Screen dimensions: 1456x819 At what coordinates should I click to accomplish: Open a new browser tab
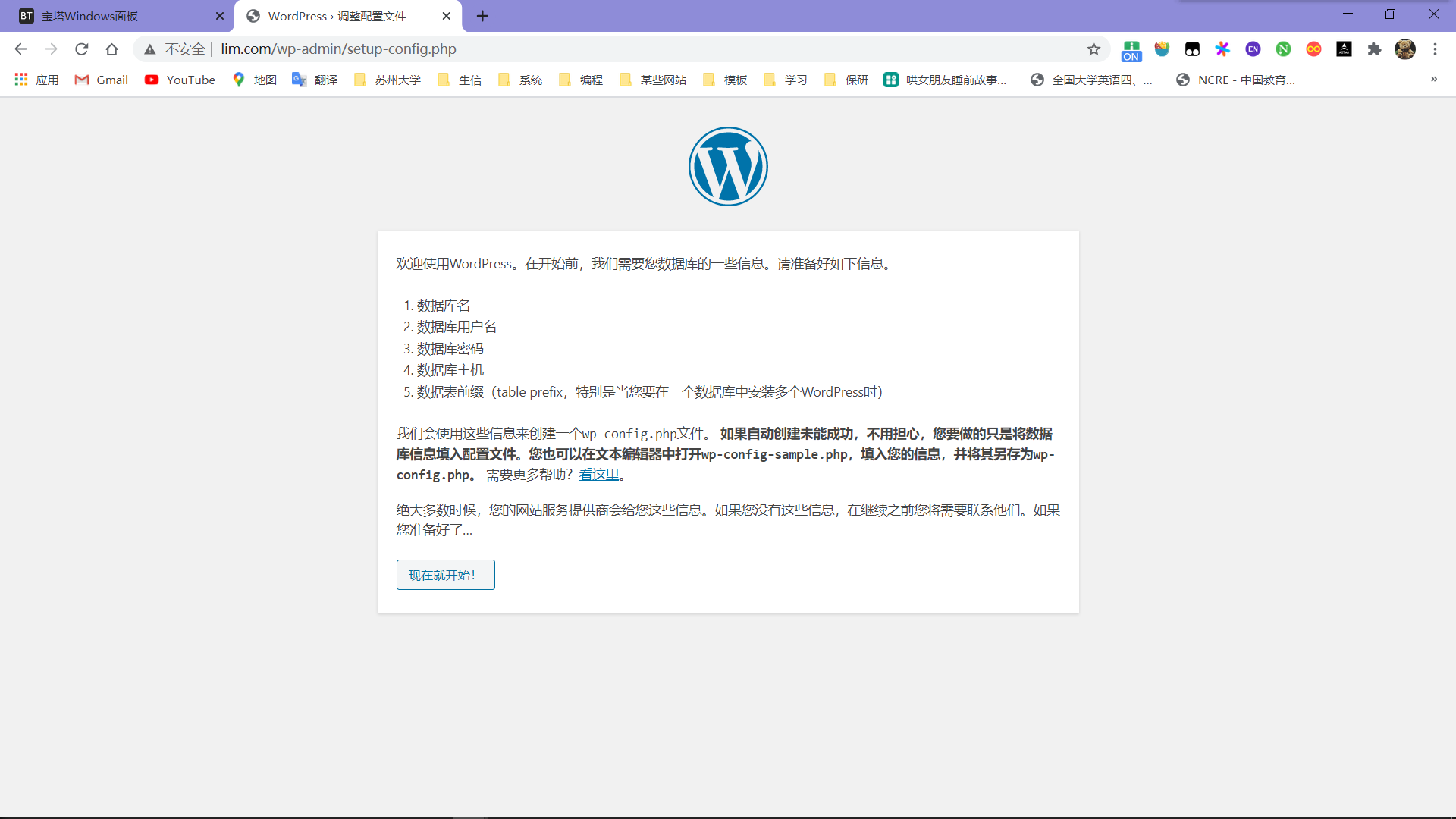point(482,16)
